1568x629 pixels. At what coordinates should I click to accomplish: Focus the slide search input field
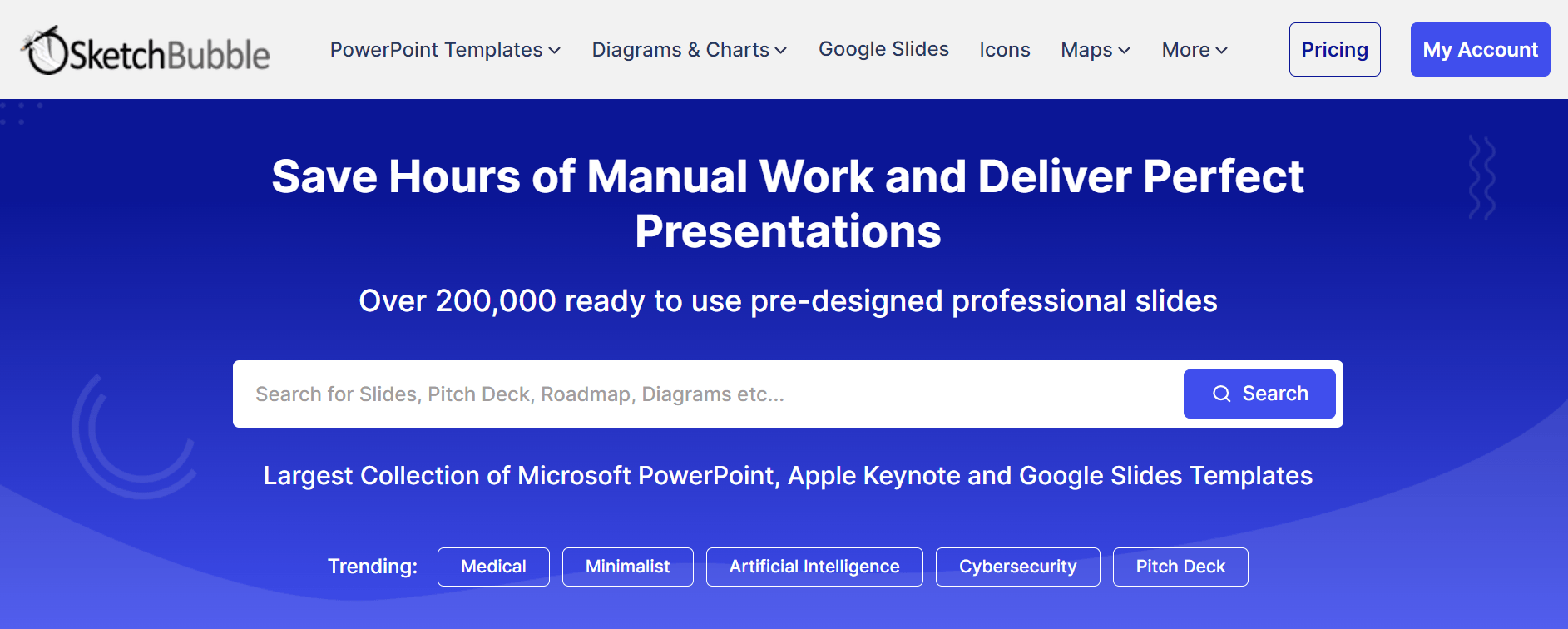(707, 394)
